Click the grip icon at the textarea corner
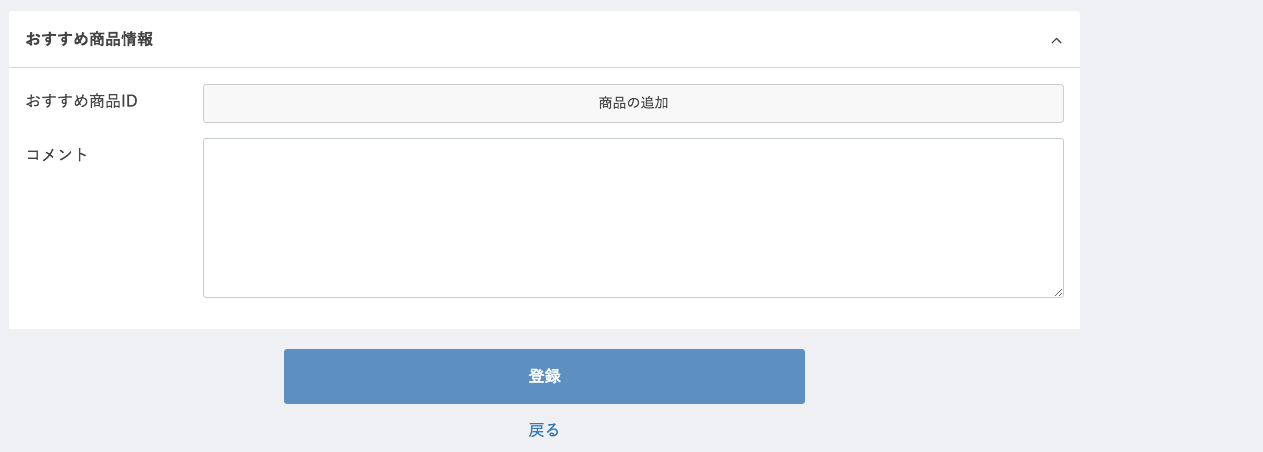Image resolution: width=1263 pixels, height=452 pixels. tap(1058, 292)
